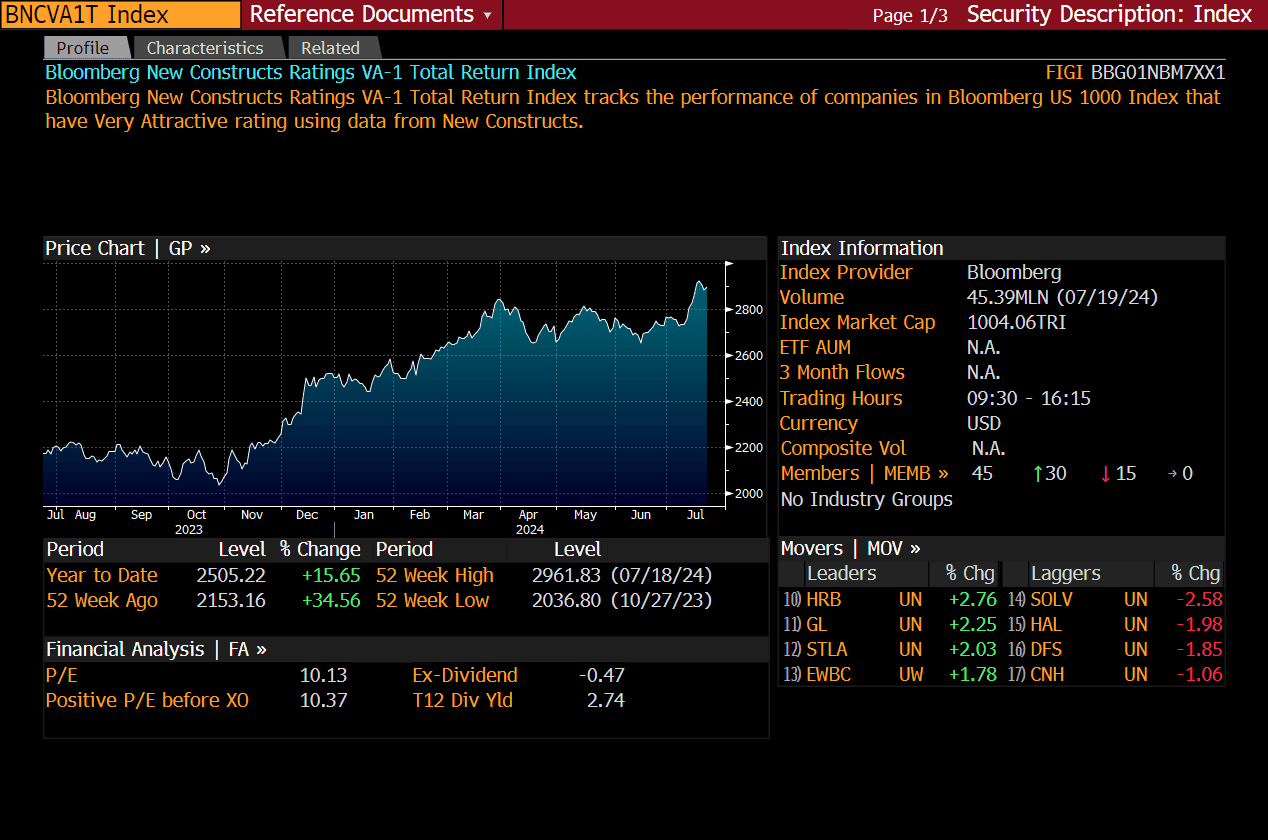Select leader GL in Movers
The width and height of the screenshot is (1268, 840).
tap(817, 624)
